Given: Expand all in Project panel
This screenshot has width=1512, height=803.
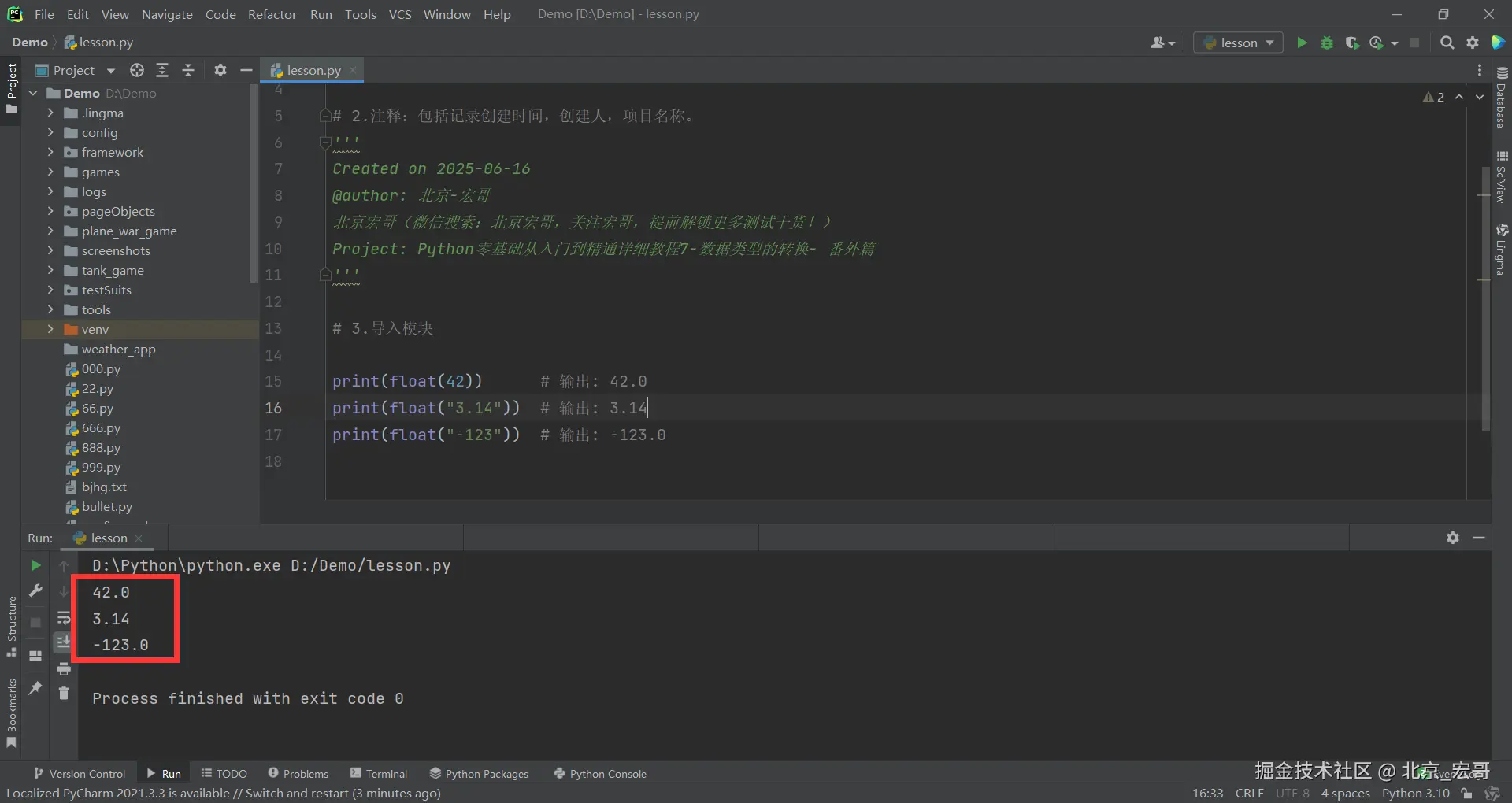Looking at the screenshot, I should click(162, 70).
